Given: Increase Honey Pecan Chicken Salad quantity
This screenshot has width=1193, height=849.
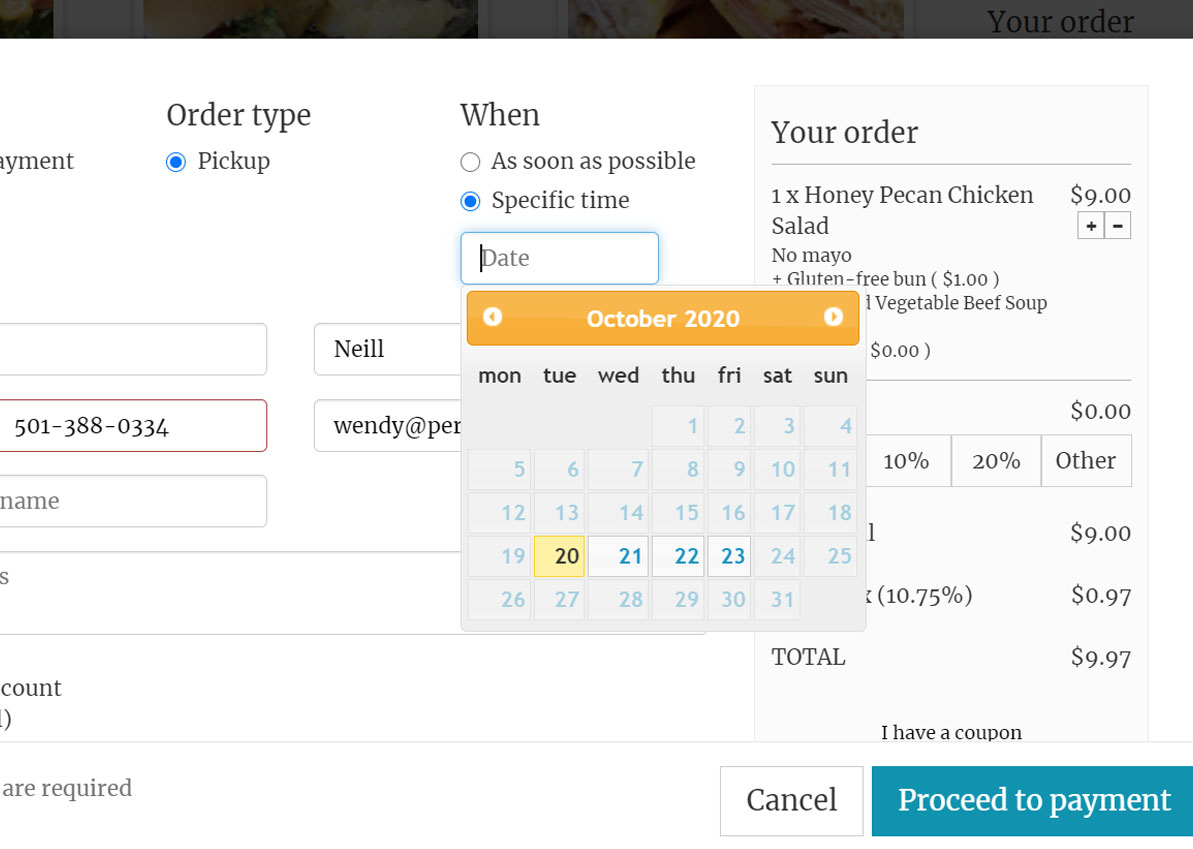Looking at the screenshot, I should point(1091,226).
